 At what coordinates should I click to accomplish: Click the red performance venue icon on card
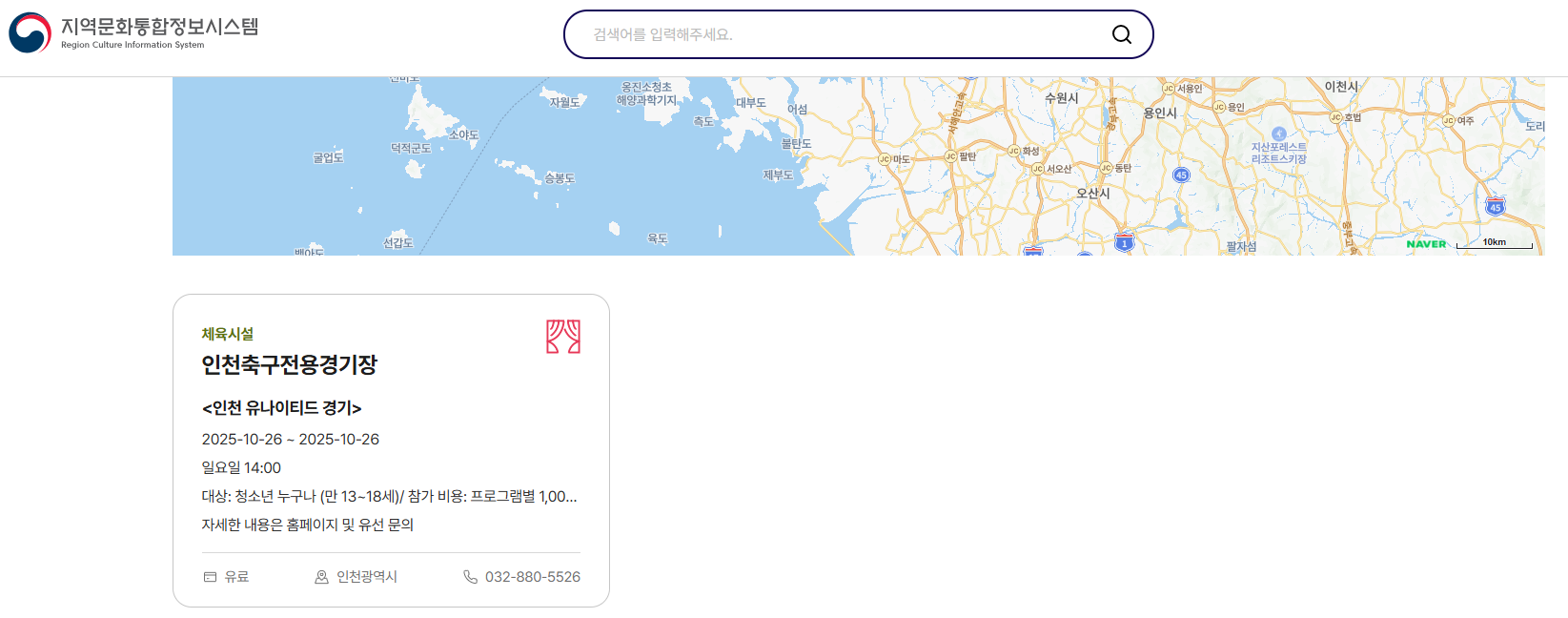[563, 337]
